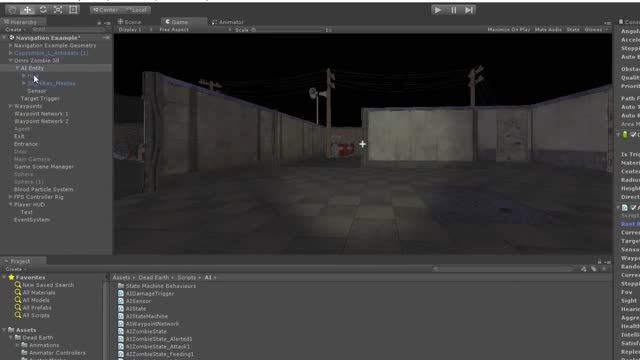The width and height of the screenshot is (640, 360).
Task: Expand Navigation Example Geometry node
Action: 11,45
